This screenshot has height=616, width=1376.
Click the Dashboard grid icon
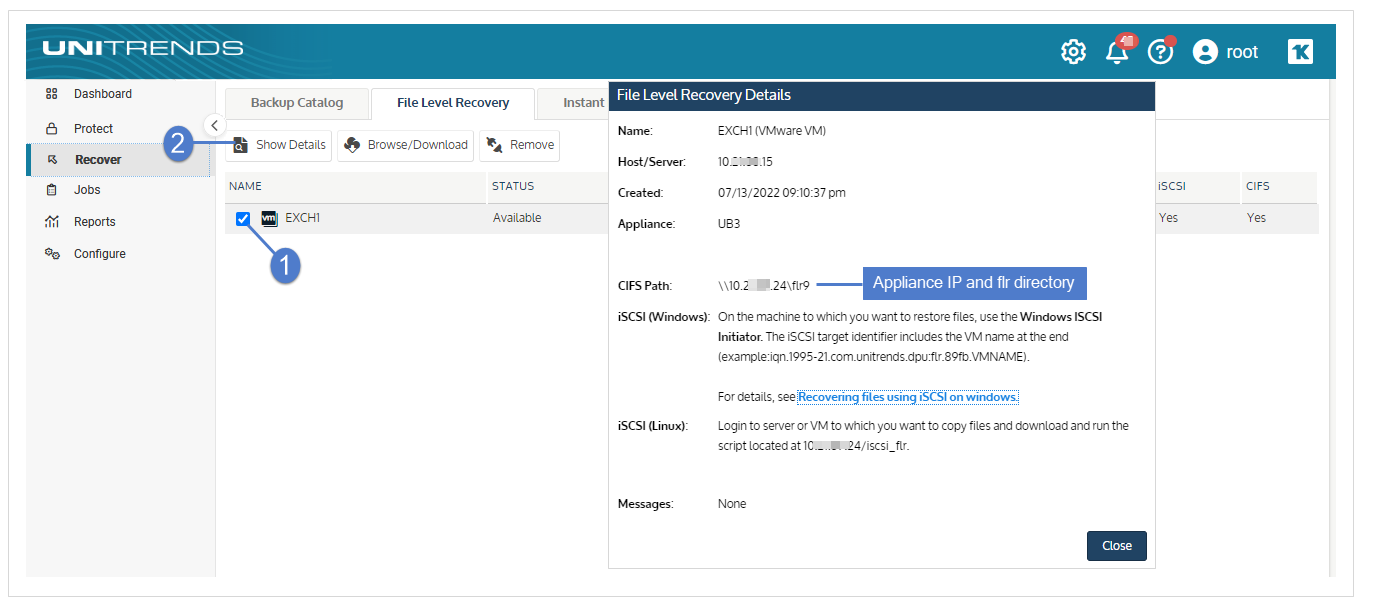tap(52, 94)
